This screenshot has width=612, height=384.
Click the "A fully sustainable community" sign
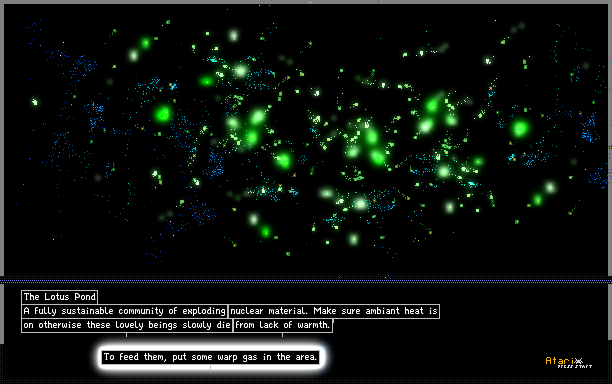pos(124,311)
